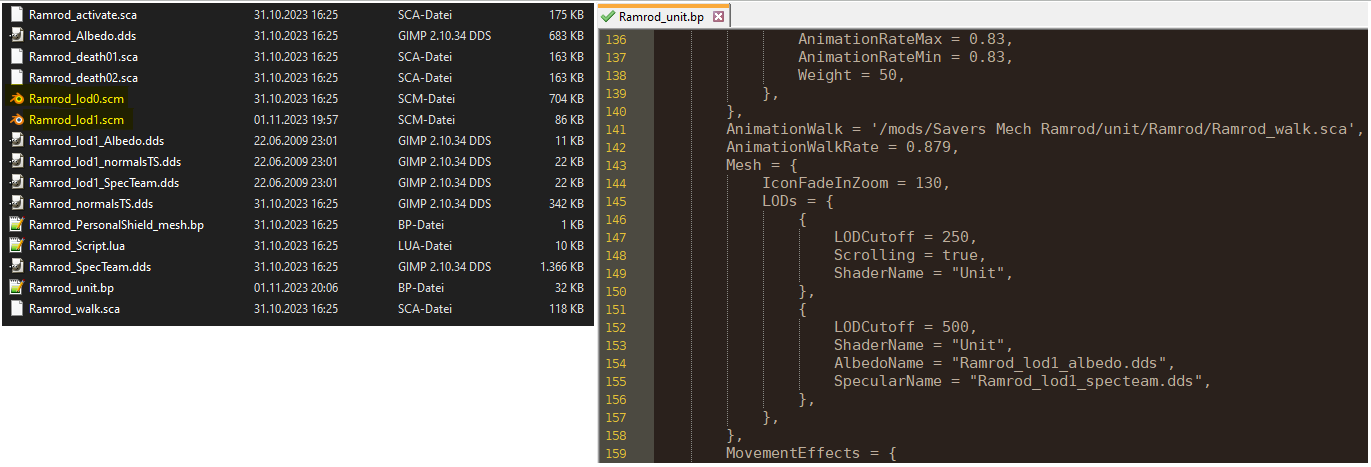Place cursor on LODCutoff = 250 line
The width and height of the screenshot is (1371, 467).
905,237
